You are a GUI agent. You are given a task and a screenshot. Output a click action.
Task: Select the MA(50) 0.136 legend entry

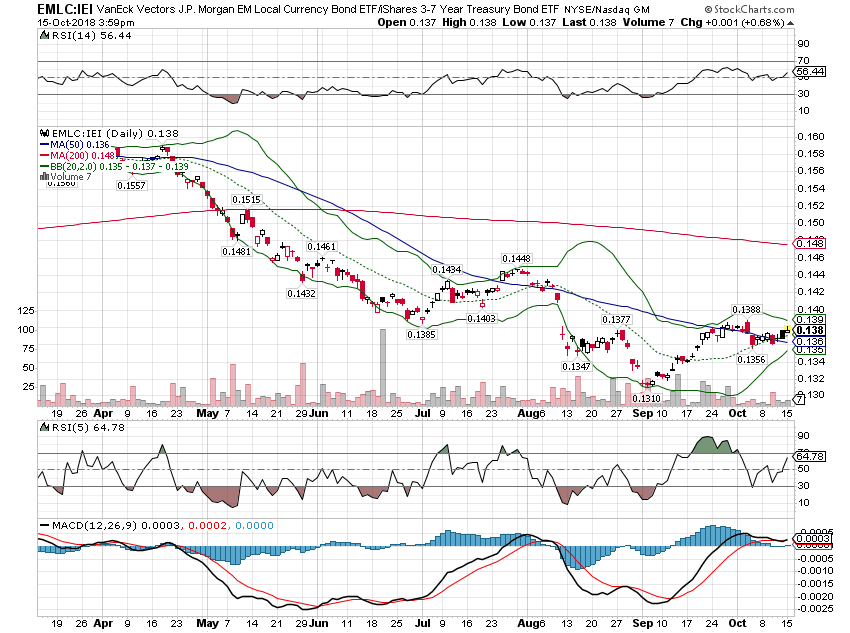click(80, 145)
